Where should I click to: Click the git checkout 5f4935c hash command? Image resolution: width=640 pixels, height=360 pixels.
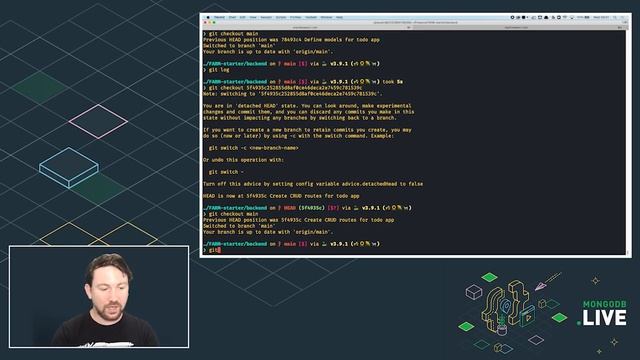coord(285,88)
